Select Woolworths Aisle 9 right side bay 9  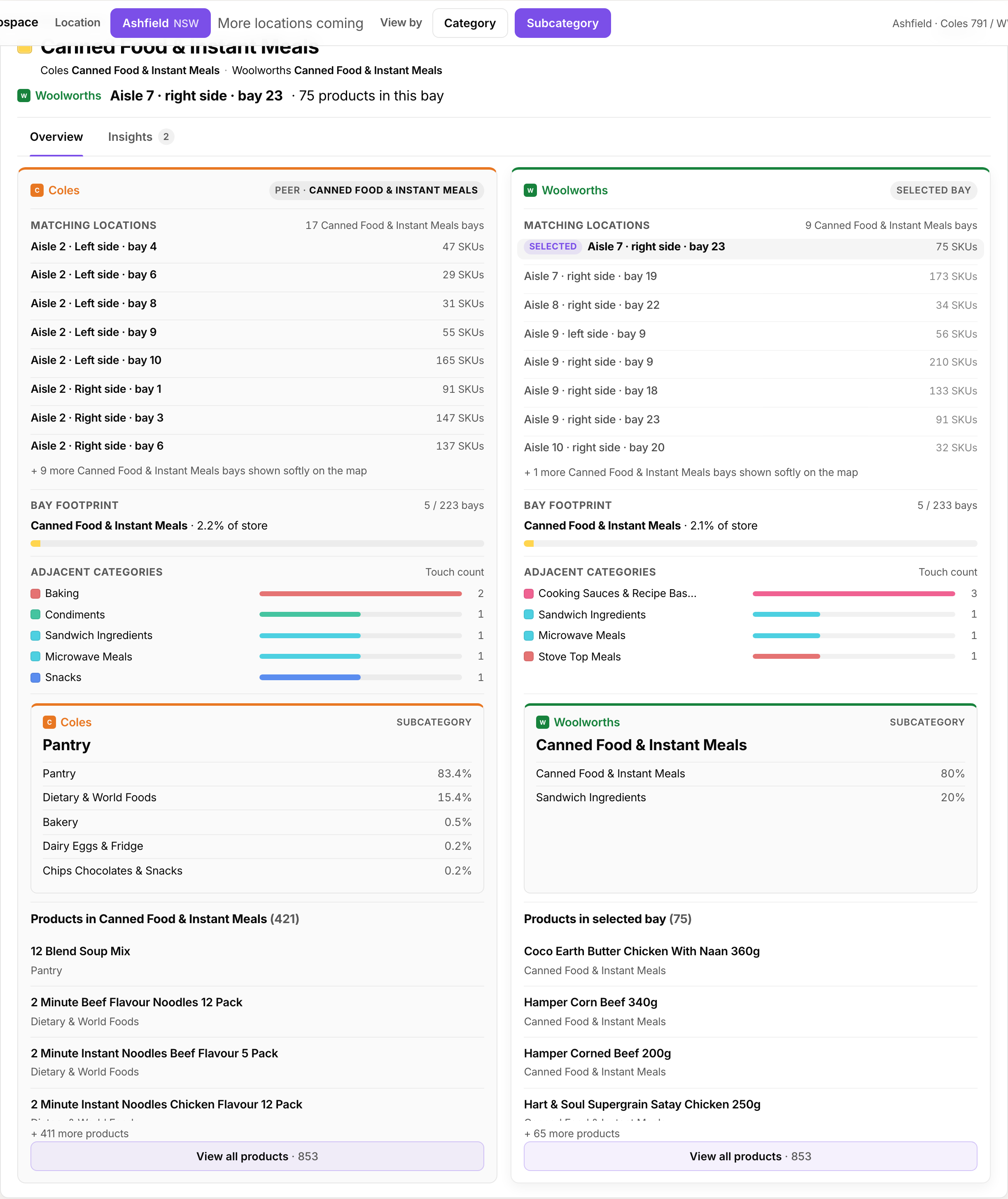click(750, 362)
